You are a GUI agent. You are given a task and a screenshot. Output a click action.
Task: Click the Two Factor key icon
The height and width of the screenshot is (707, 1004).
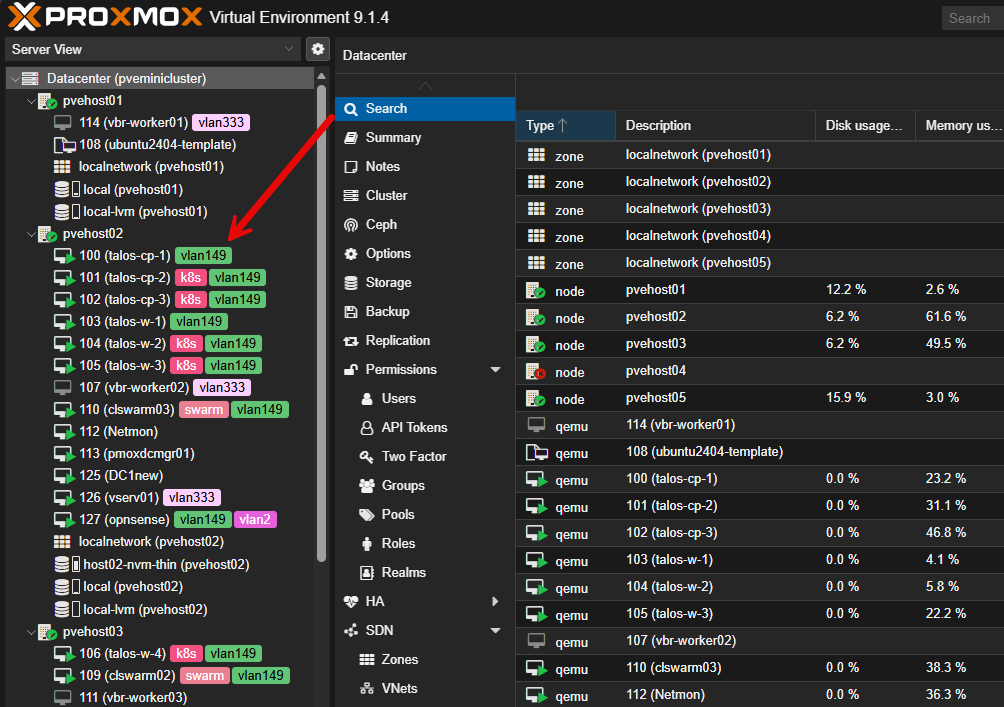367,457
